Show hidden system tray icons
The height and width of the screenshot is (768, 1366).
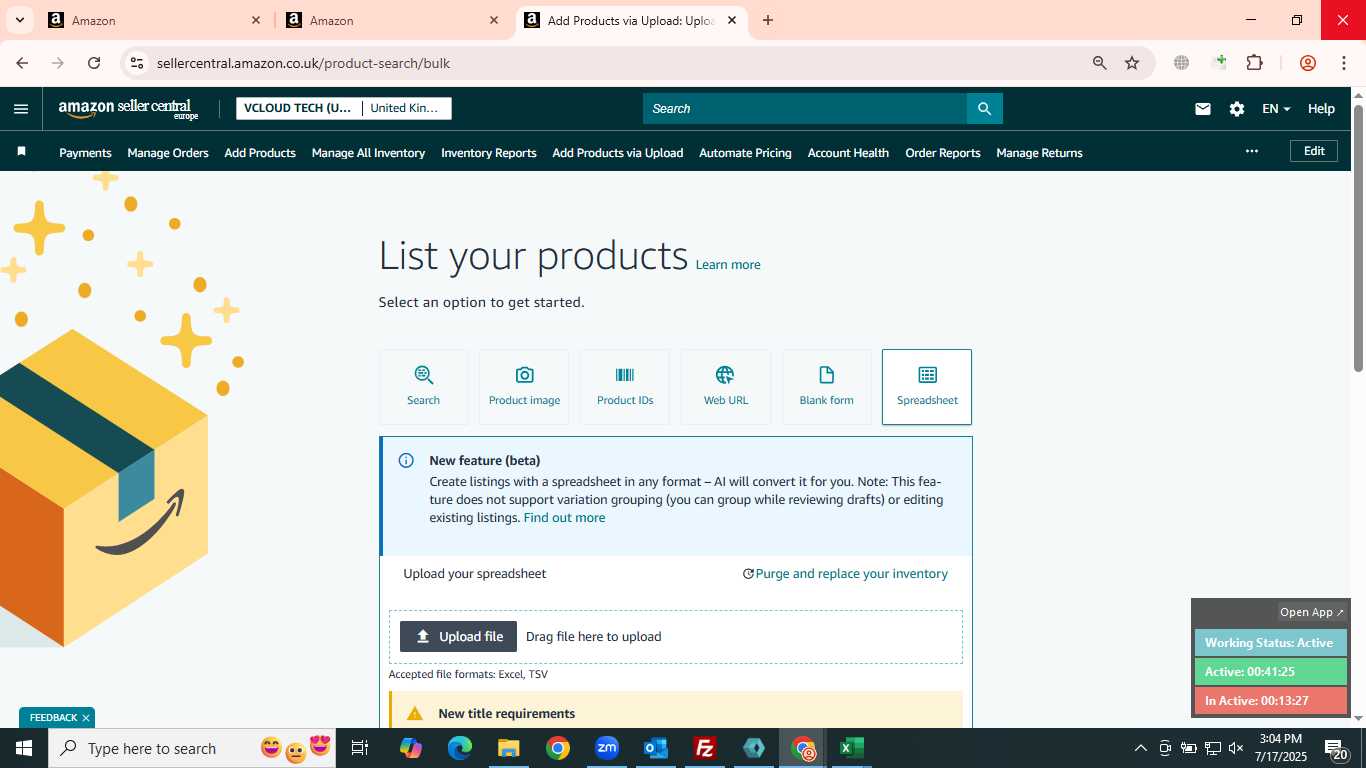(1140, 748)
